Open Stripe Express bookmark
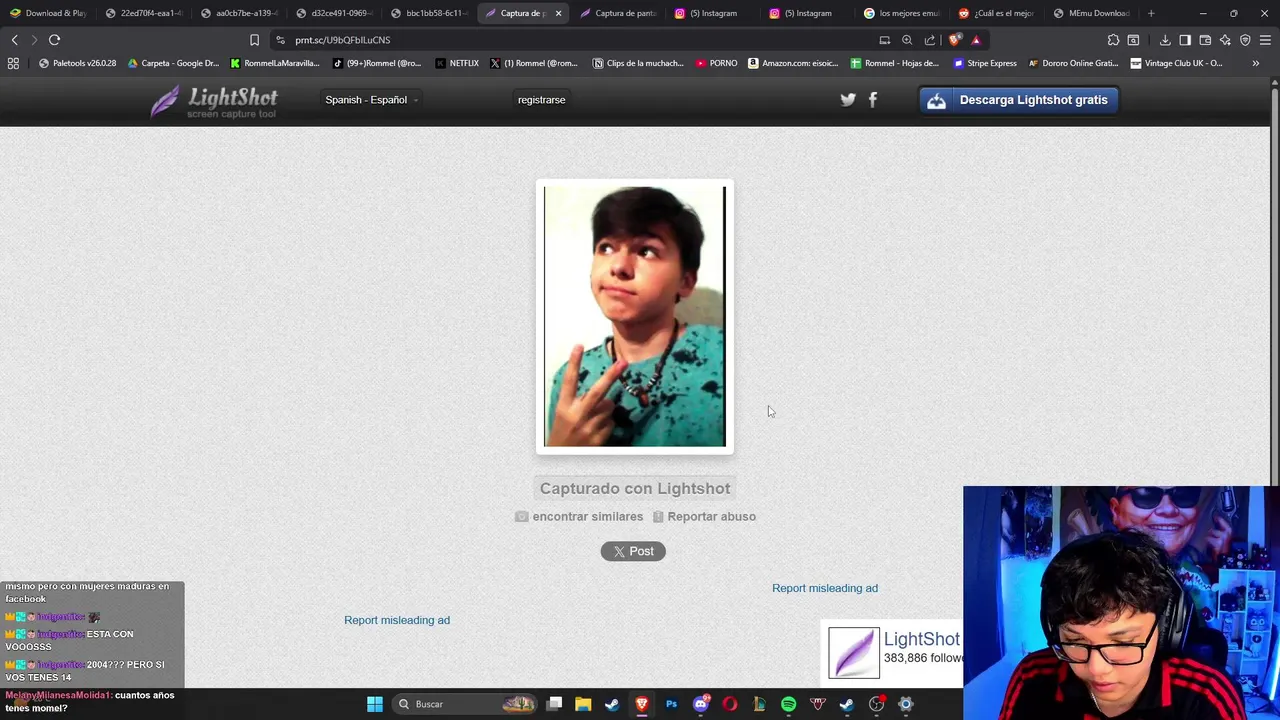 point(985,63)
